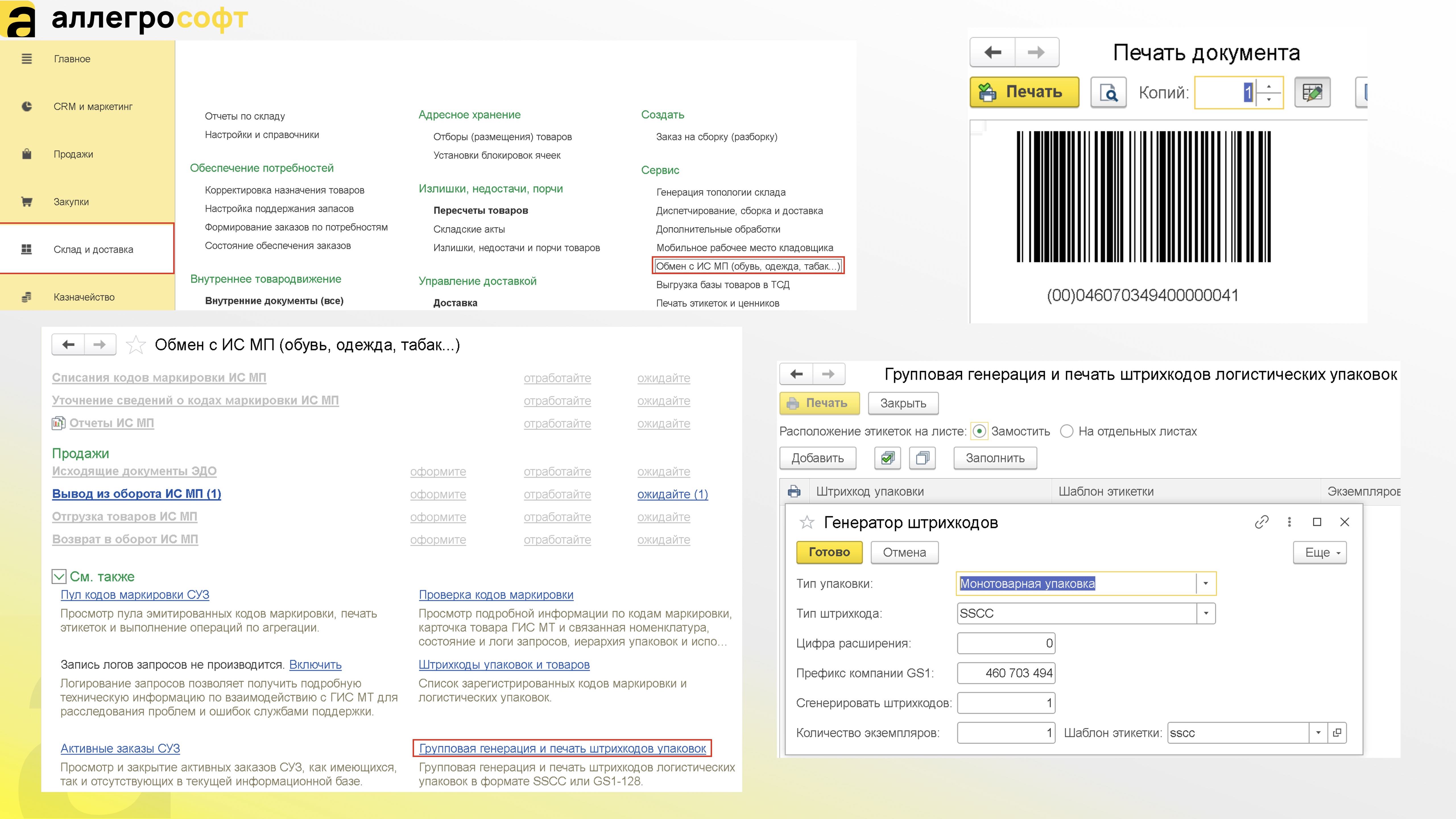This screenshot has height=819, width=1456.
Task: Go forward in the Обмен с ИС МП window
Action: pyautogui.click(x=100, y=345)
